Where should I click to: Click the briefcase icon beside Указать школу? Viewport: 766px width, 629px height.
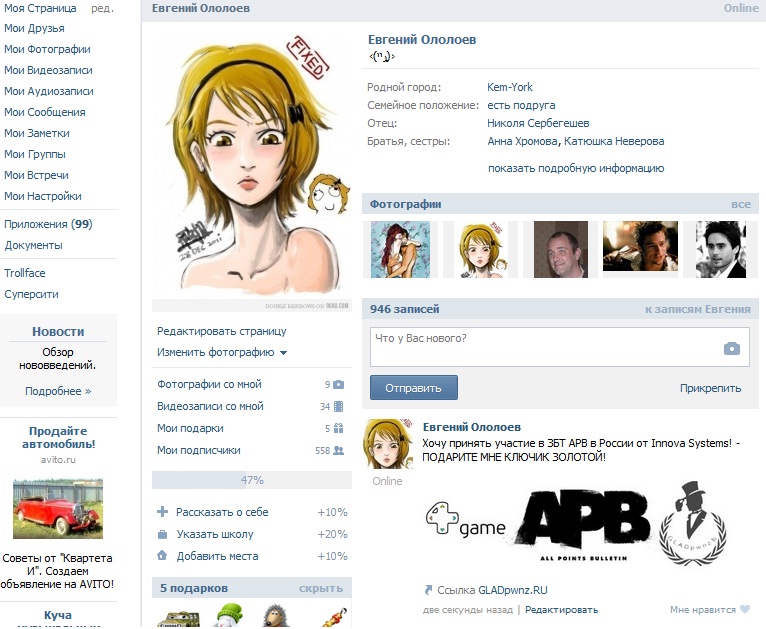click(163, 534)
